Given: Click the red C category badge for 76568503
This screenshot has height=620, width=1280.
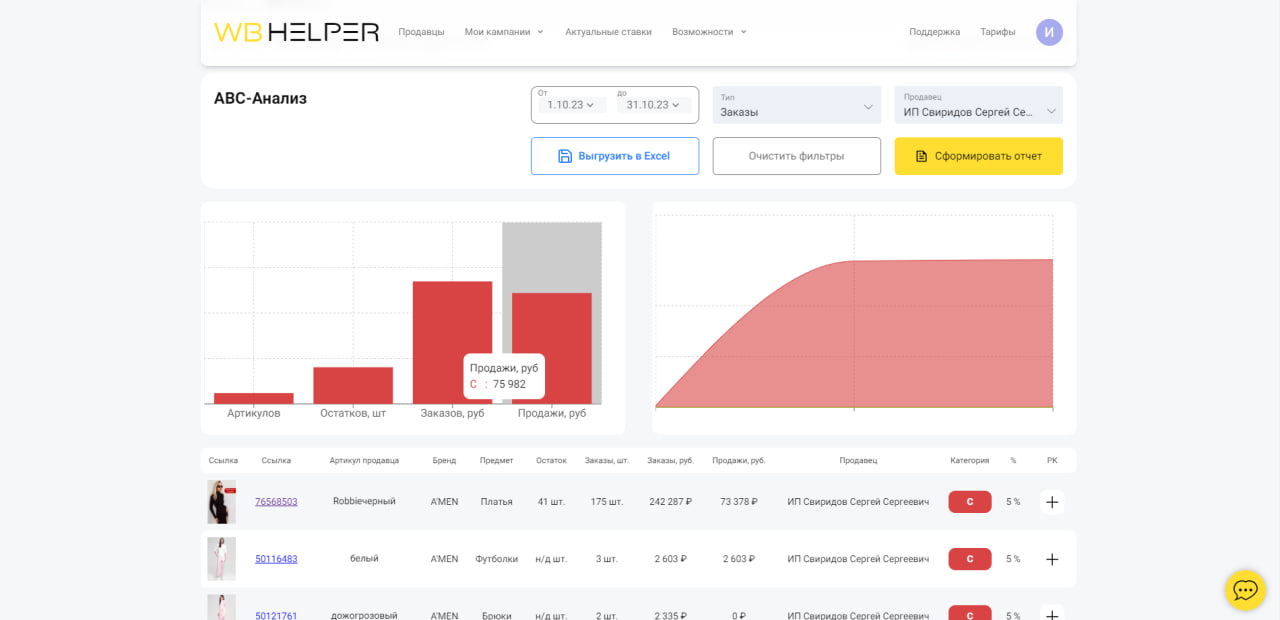Looking at the screenshot, I should 970,502.
